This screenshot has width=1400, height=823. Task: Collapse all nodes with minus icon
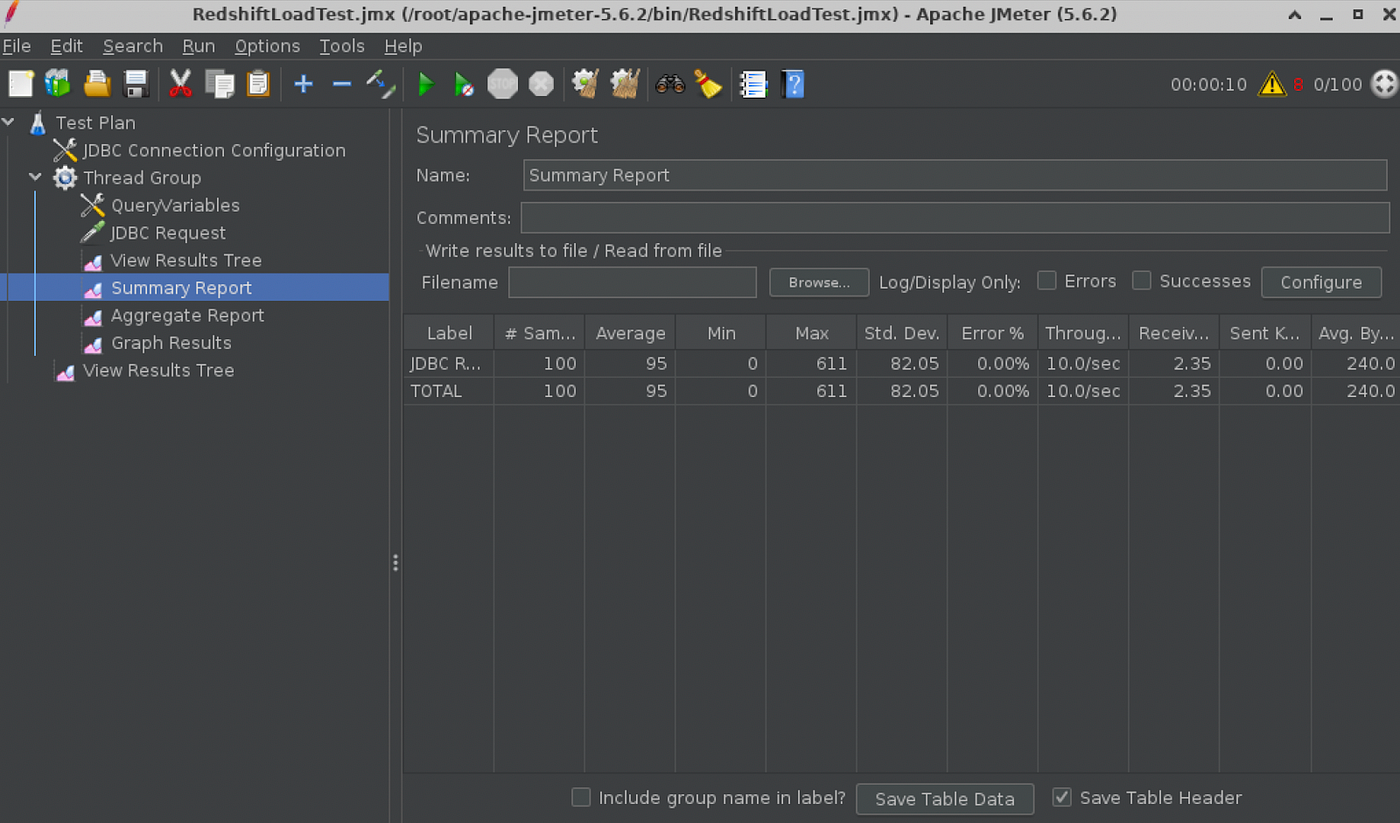point(342,84)
